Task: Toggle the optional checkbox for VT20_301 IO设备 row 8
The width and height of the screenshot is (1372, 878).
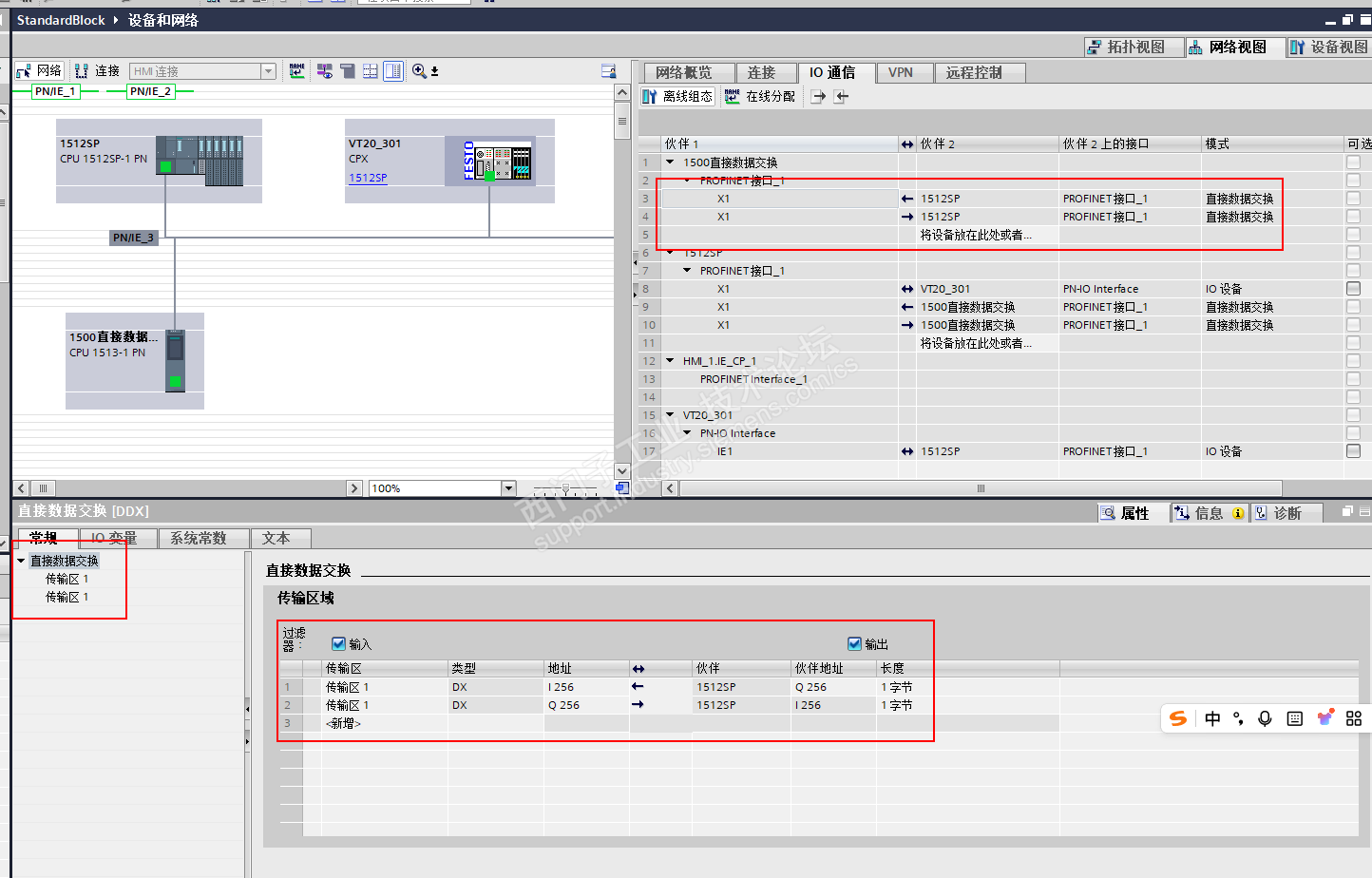Action: pyautogui.click(x=1353, y=289)
